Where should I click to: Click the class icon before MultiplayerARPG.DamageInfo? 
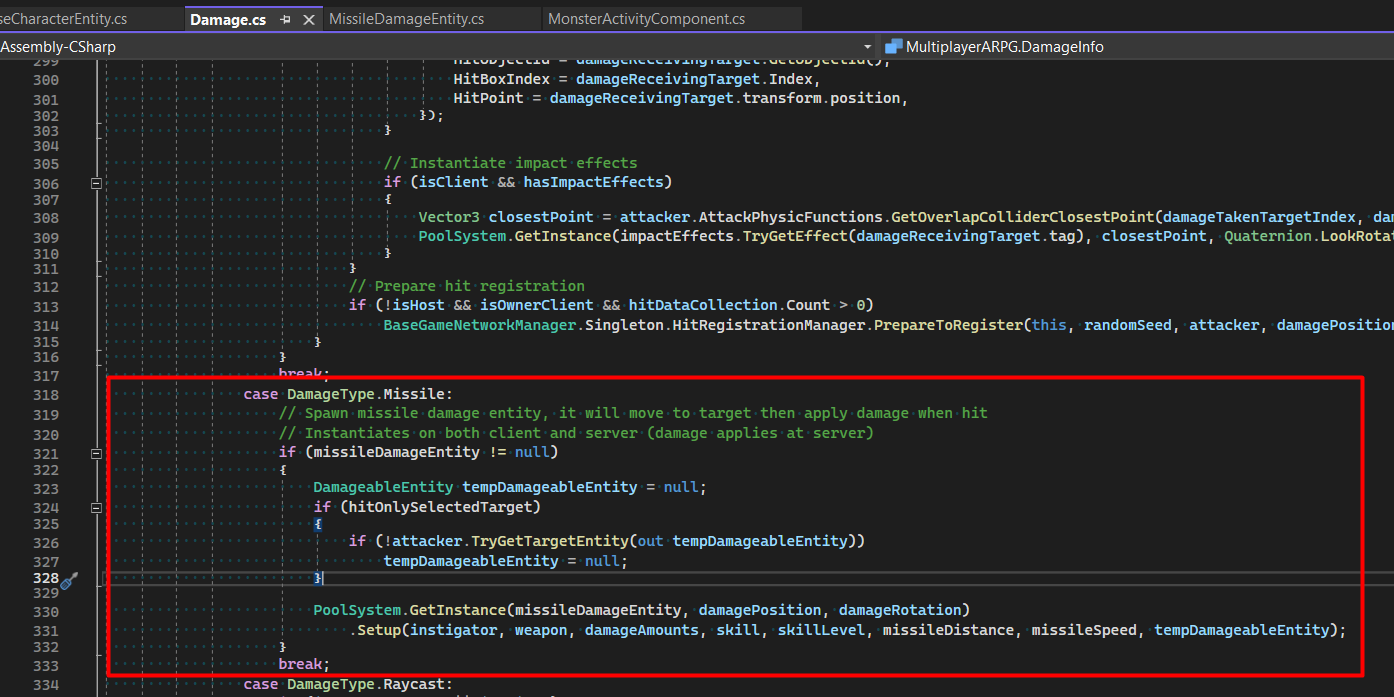[893, 46]
